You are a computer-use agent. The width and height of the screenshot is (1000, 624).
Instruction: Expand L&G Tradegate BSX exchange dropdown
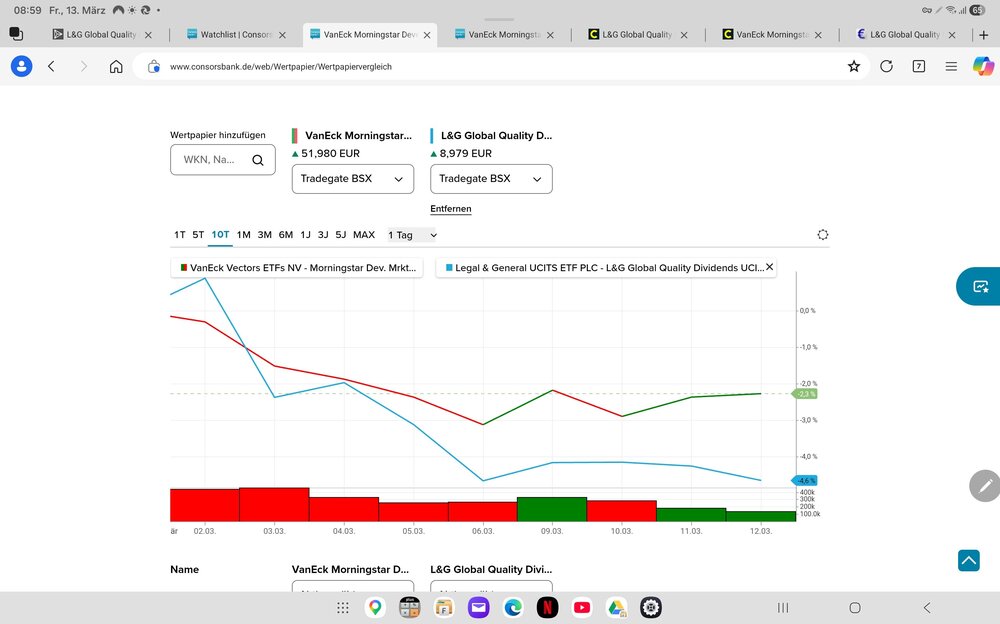coord(491,179)
